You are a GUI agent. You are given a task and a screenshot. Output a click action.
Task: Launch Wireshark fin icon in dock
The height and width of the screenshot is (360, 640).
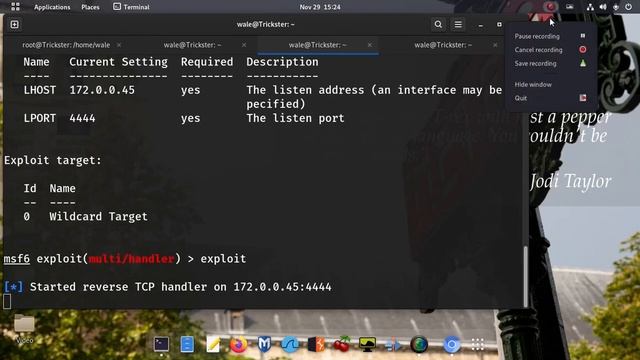tap(290, 344)
